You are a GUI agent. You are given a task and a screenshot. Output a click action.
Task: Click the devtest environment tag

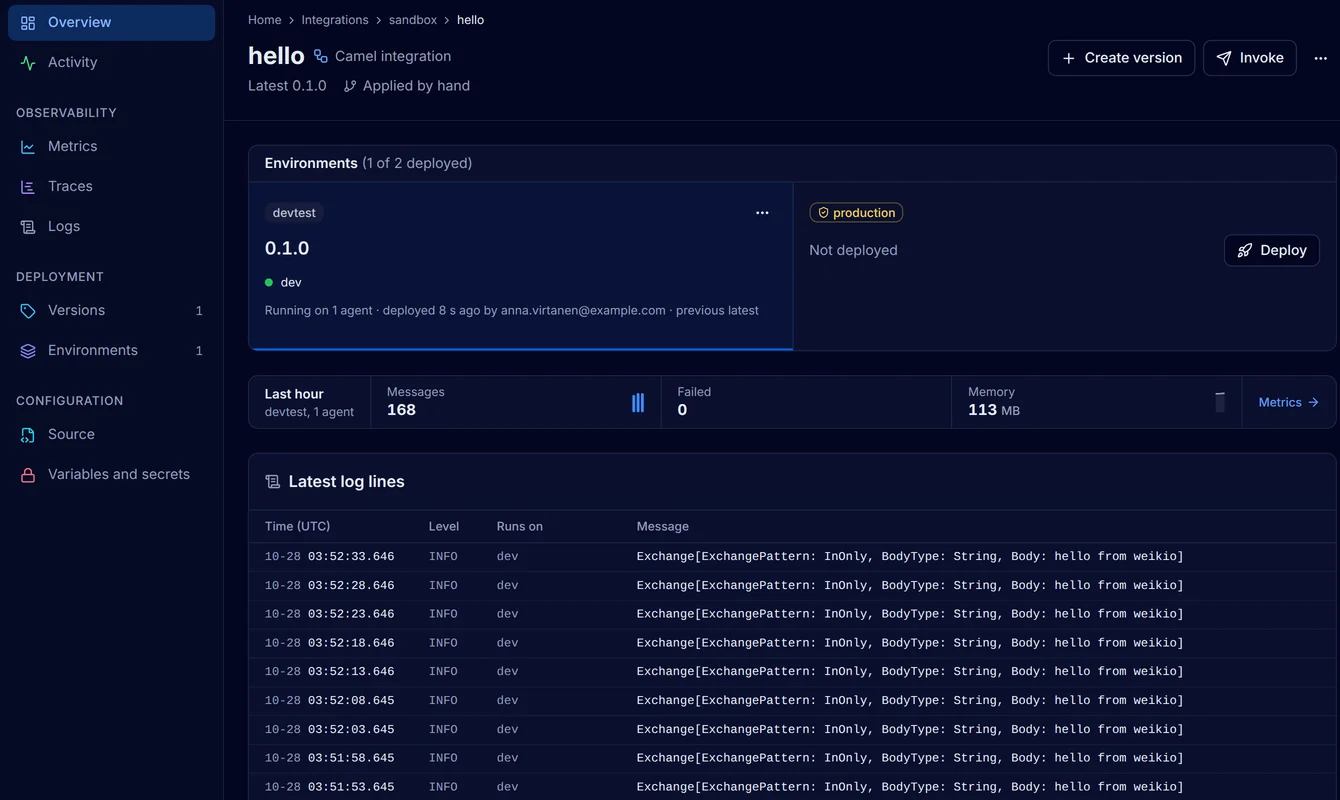pos(294,212)
